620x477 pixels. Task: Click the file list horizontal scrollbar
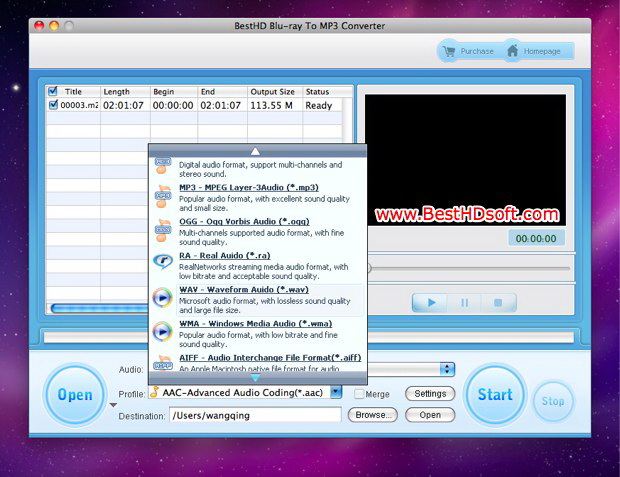point(100,308)
